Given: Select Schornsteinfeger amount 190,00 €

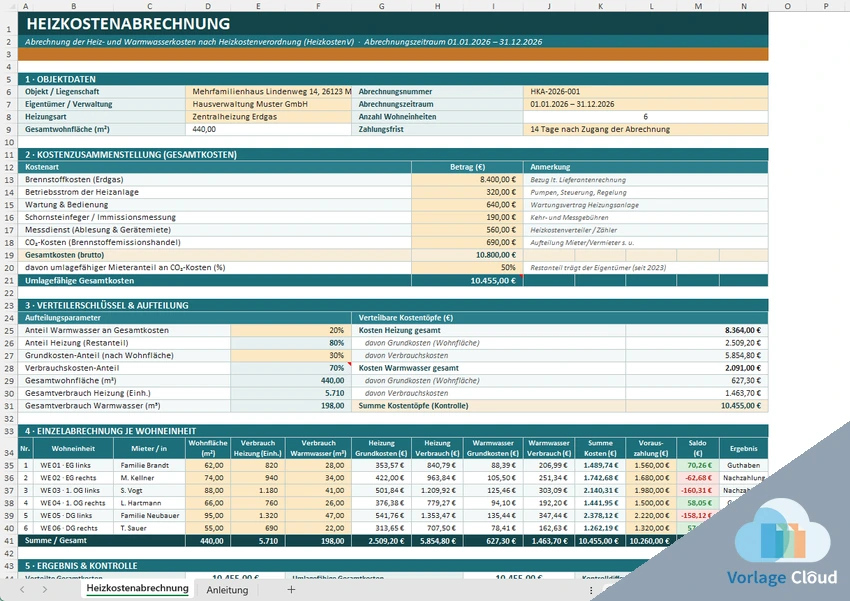Looking at the screenshot, I should (x=467, y=217).
